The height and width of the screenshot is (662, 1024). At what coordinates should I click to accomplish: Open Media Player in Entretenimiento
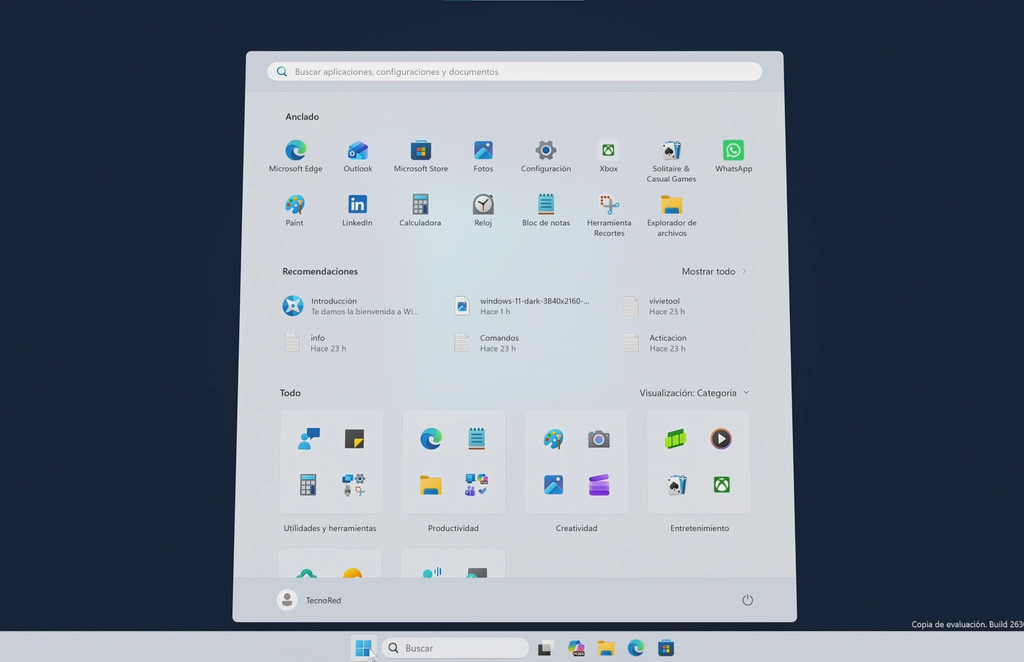pos(721,439)
